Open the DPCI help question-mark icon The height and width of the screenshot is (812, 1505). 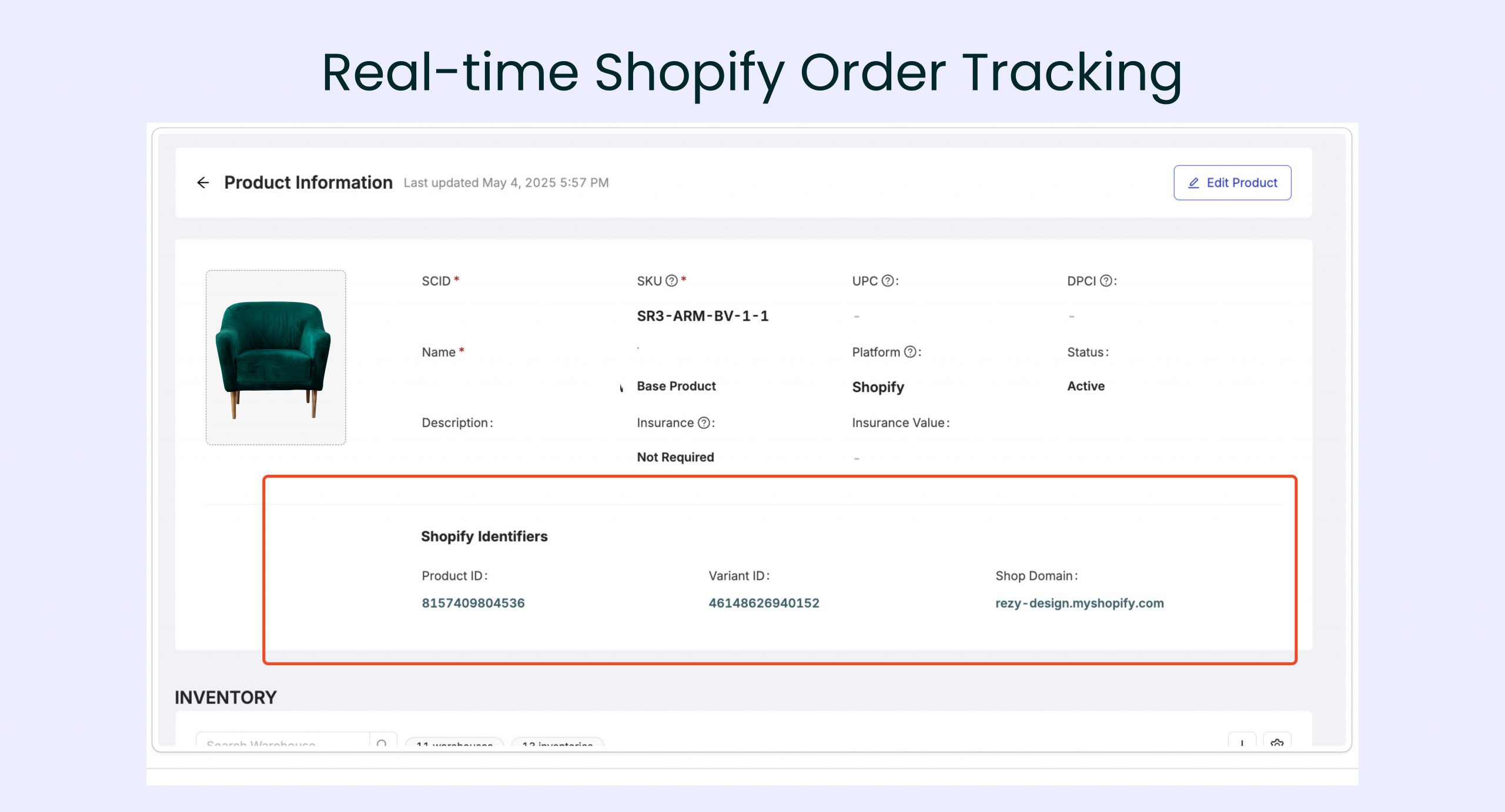coord(1106,281)
